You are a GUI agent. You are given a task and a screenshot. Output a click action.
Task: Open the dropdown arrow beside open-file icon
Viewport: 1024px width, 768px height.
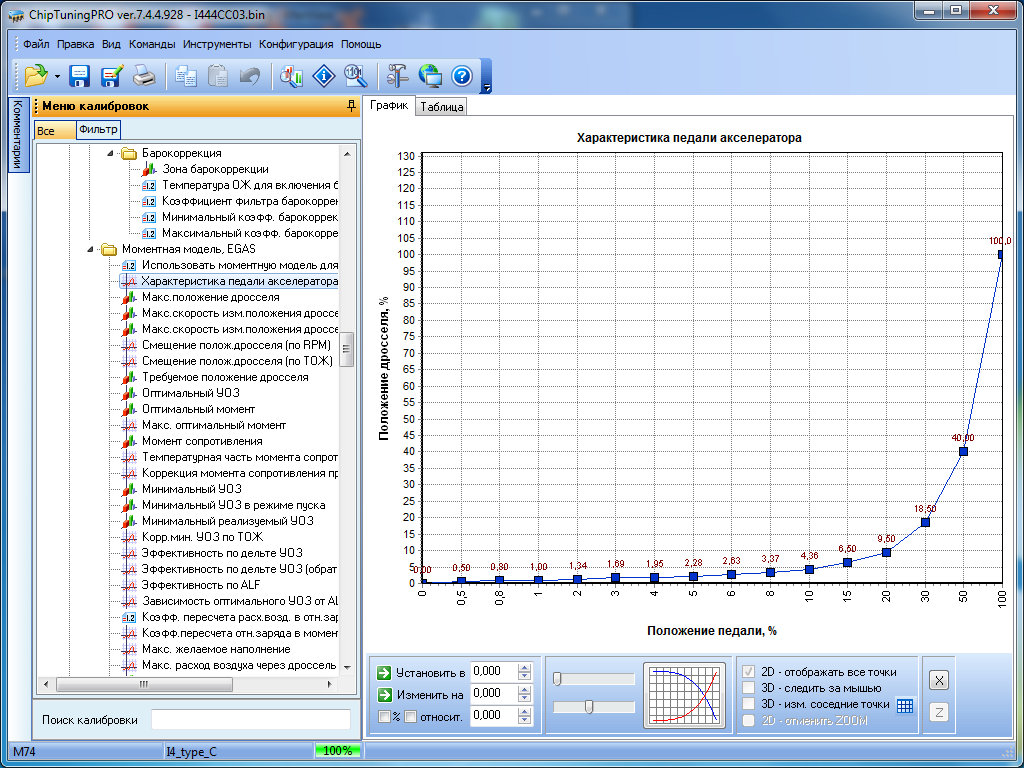(57, 77)
